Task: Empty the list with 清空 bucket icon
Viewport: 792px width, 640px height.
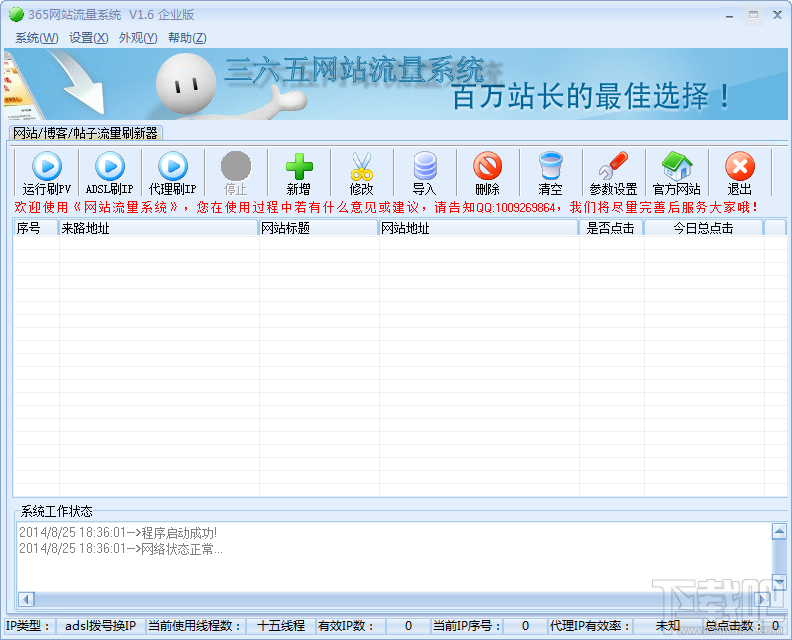Action: [x=551, y=166]
